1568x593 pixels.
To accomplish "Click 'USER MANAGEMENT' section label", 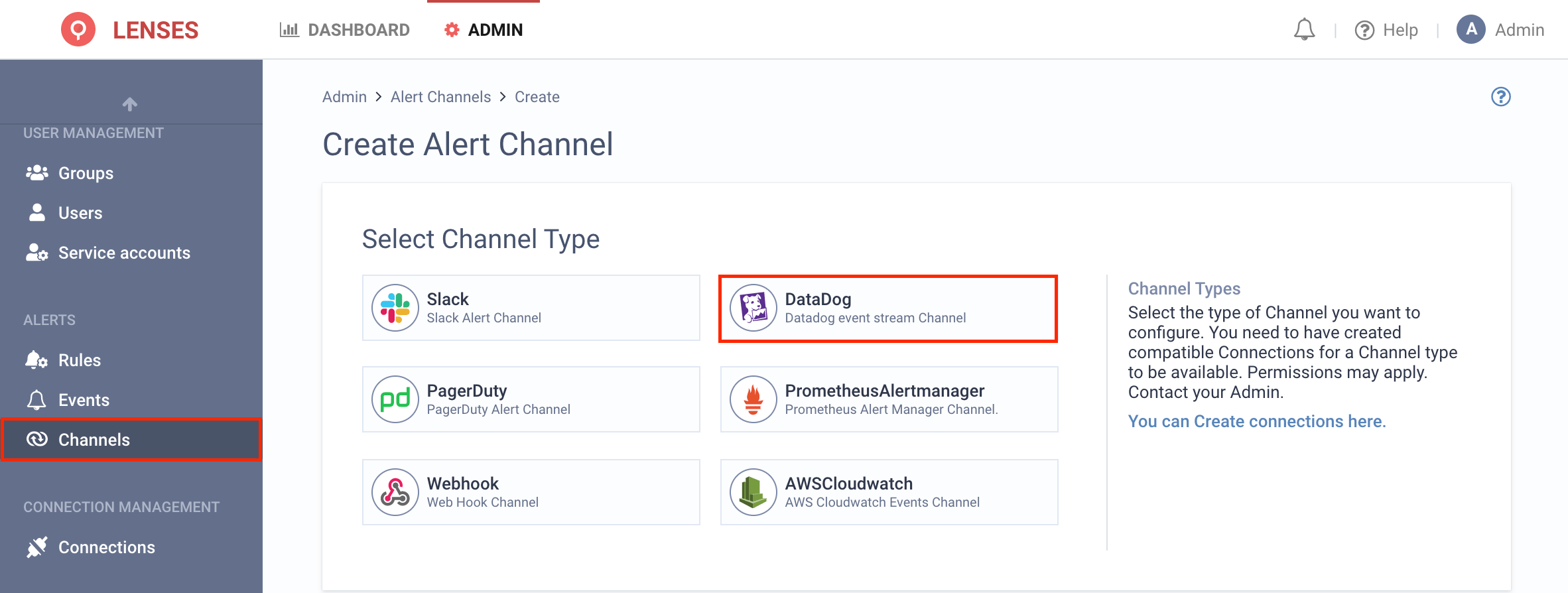I will click(94, 133).
